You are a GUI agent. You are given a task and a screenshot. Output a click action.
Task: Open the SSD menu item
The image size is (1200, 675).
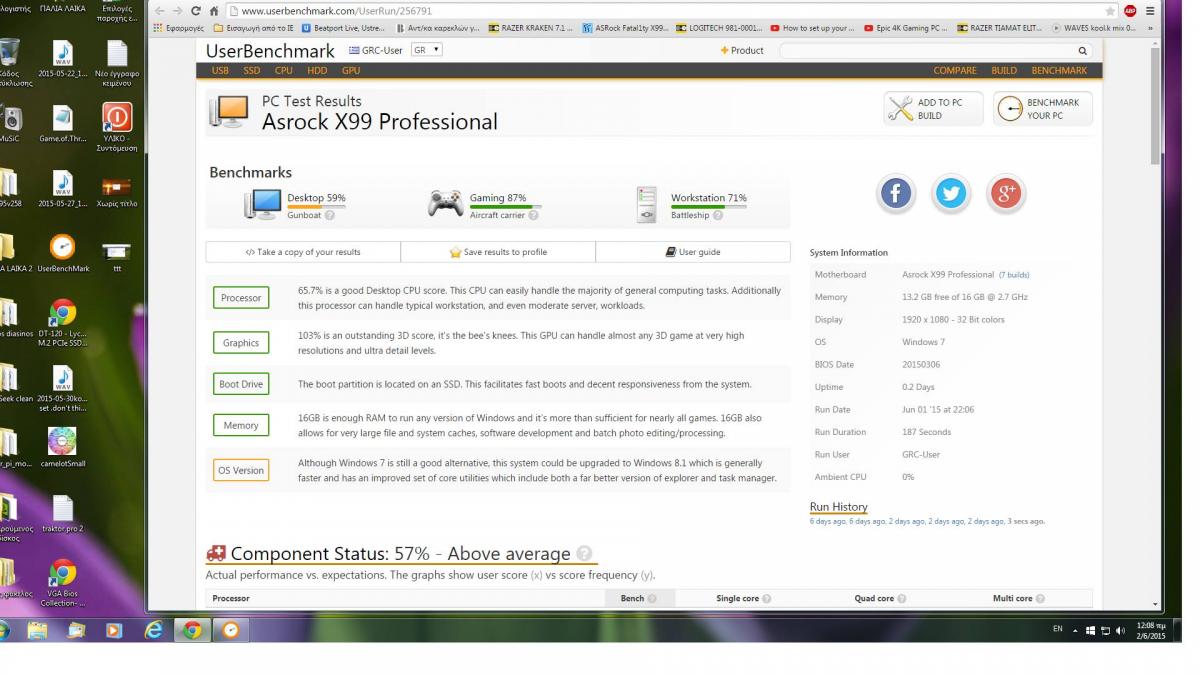[x=252, y=71]
